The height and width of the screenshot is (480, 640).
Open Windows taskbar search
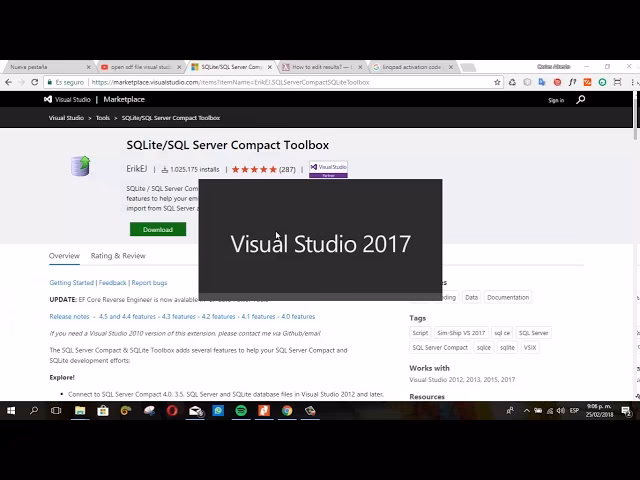[34, 411]
